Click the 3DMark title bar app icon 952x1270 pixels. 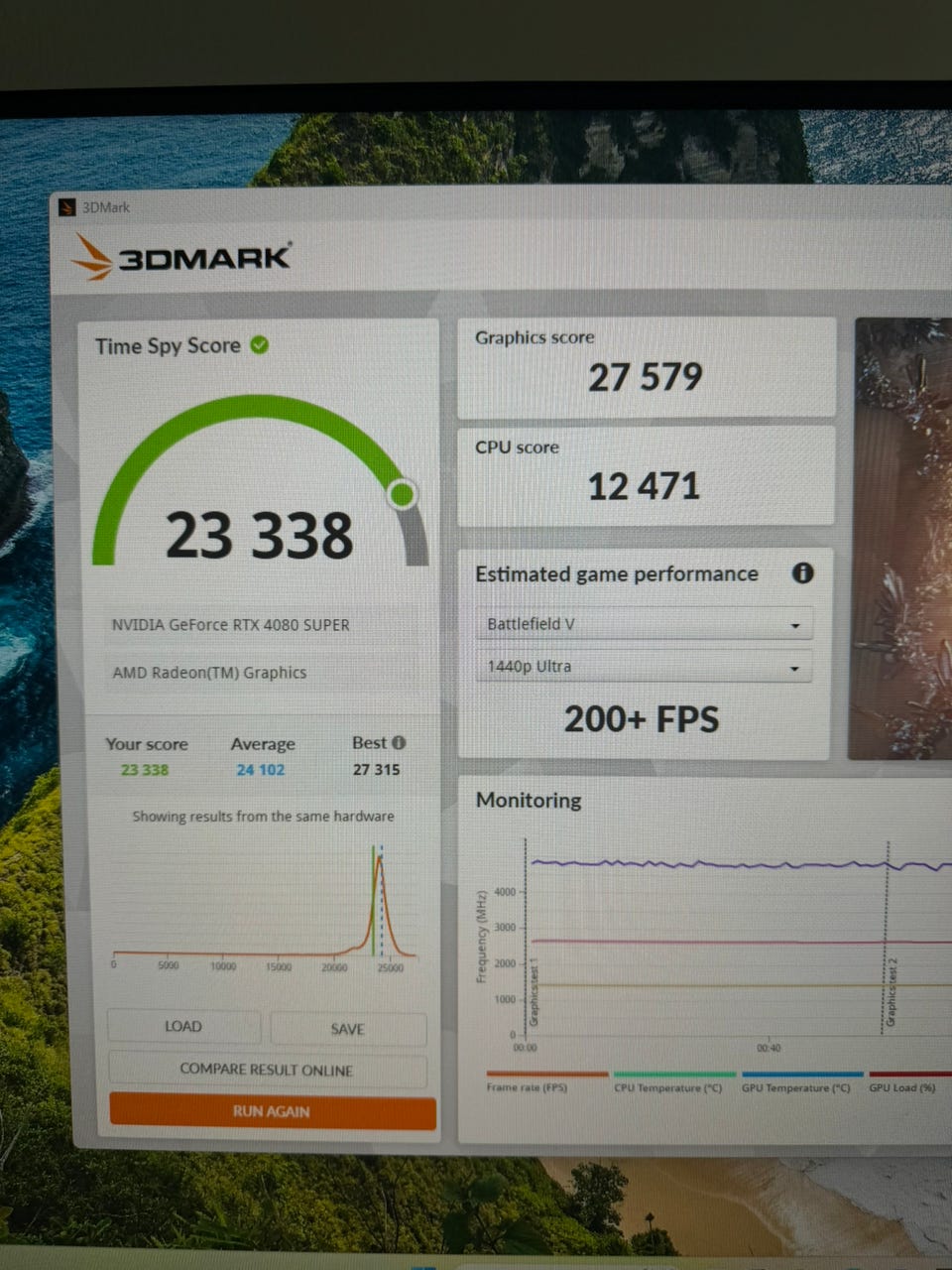pos(67,207)
